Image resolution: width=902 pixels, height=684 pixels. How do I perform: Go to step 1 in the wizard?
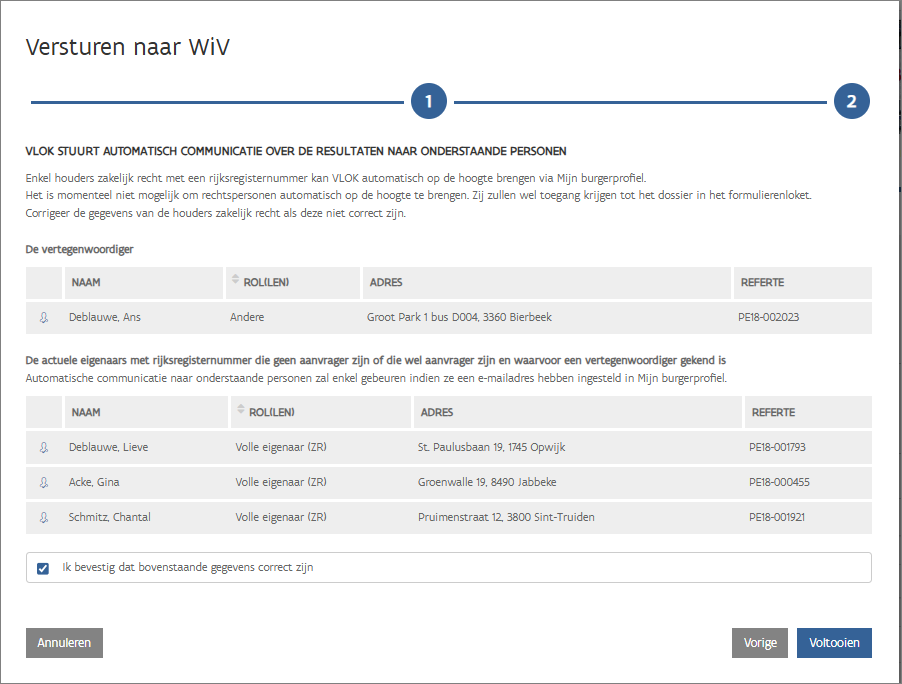(x=428, y=101)
